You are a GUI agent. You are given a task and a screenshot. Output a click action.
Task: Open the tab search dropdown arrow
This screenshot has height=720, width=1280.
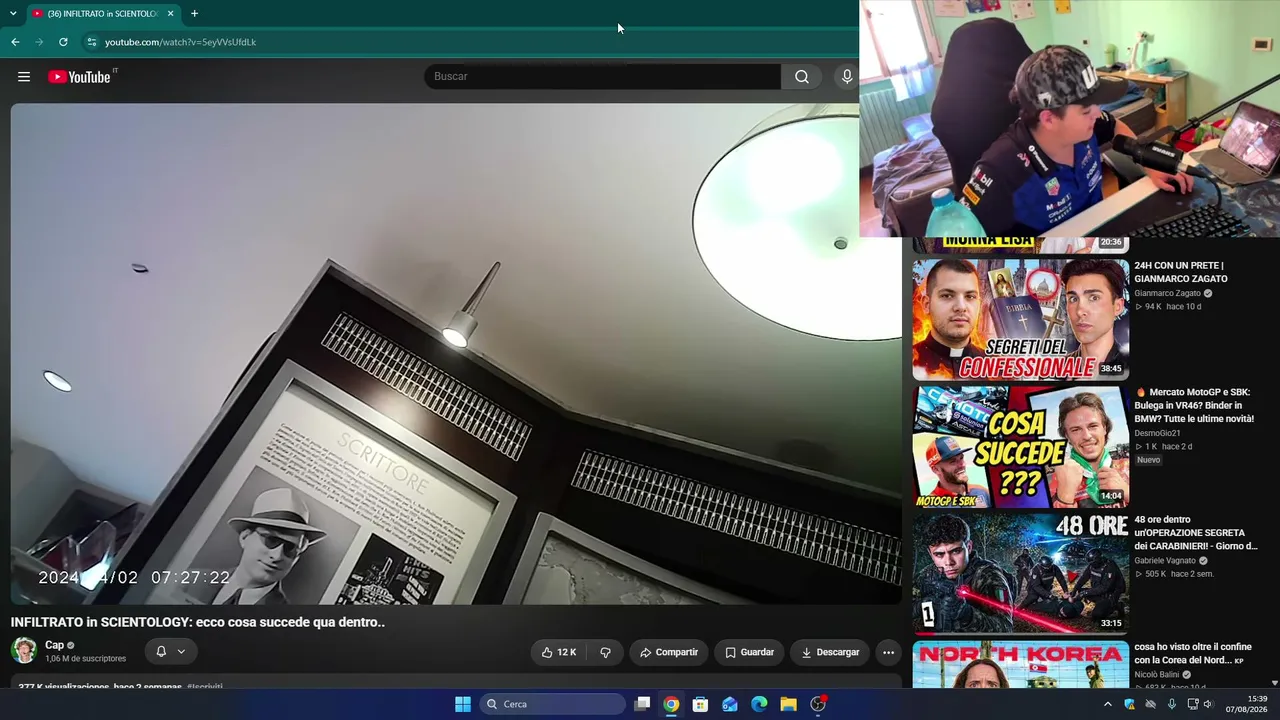pyautogui.click(x=13, y=14)
